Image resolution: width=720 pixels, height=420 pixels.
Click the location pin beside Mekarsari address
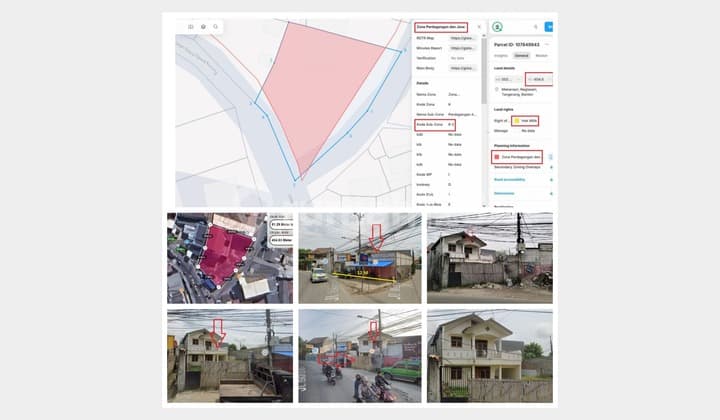coord(497,90)
